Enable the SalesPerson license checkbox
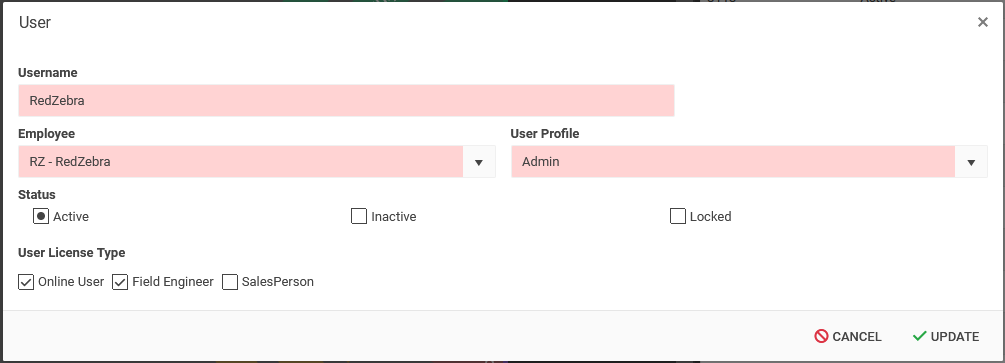 [x=230, y=282]
